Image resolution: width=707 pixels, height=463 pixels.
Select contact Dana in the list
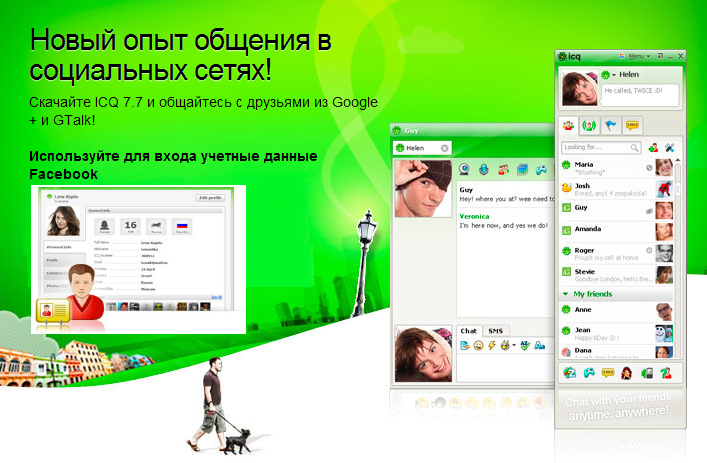tap(616, 351)
